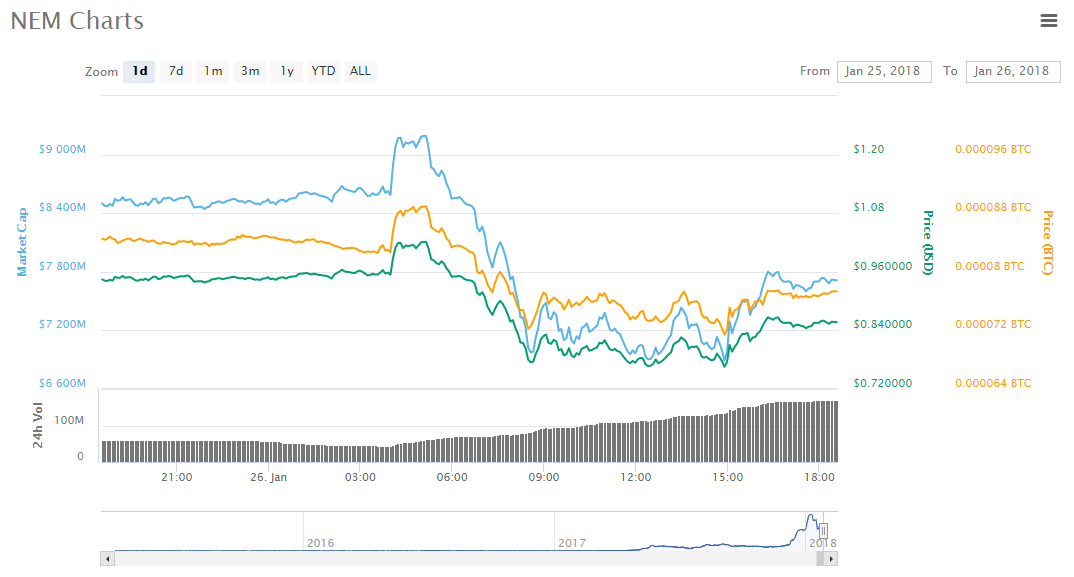
Task: Click the $6 600M axis value
Action: click(62, 384)
